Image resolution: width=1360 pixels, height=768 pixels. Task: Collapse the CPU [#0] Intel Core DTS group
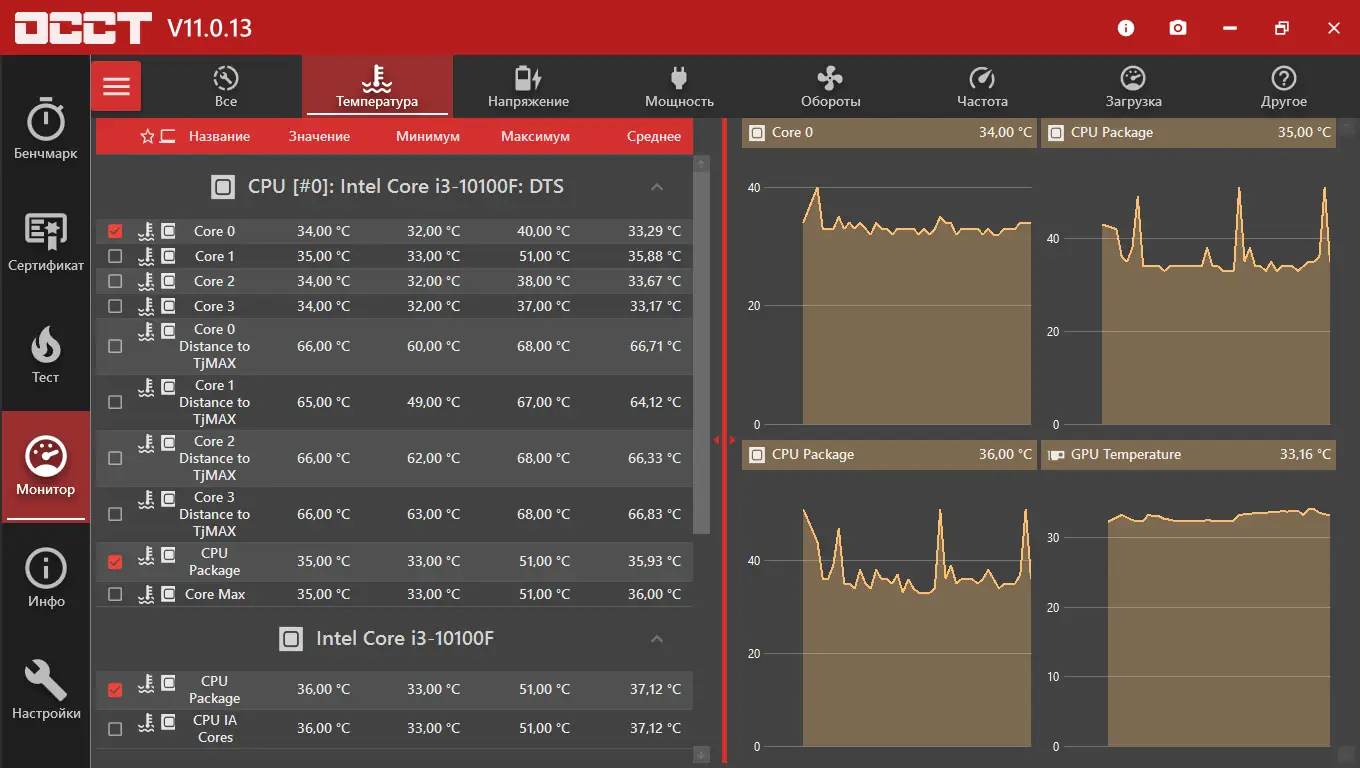[x=657, y=187]
